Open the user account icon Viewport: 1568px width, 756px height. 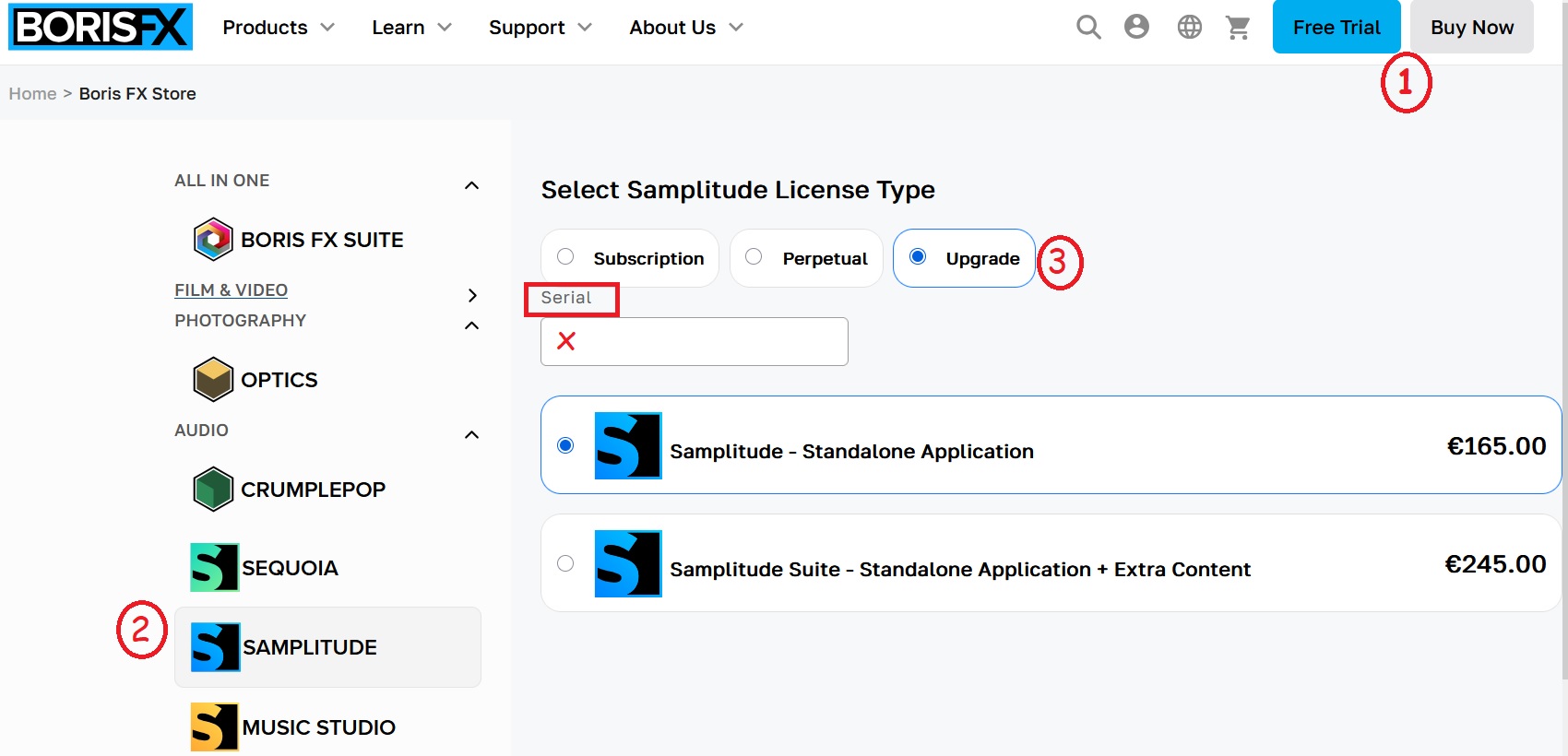[1136, 27]
